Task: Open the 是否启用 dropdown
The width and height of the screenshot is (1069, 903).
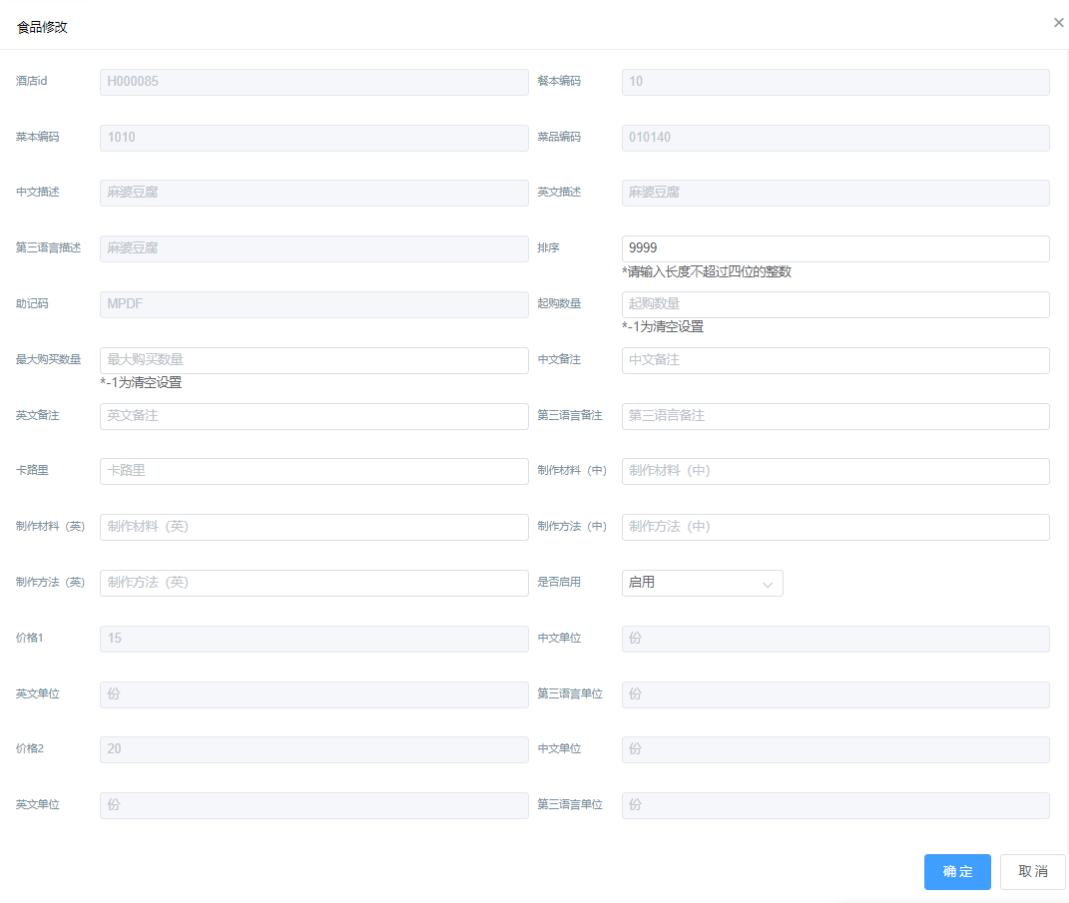Action: [701, 583]
